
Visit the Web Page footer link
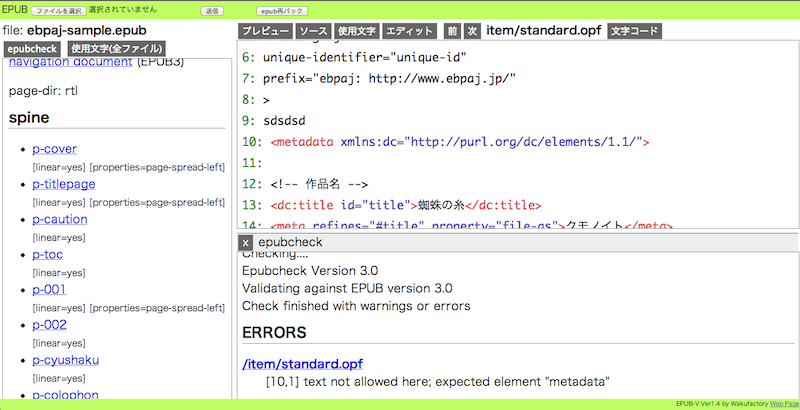coord(783,402)
